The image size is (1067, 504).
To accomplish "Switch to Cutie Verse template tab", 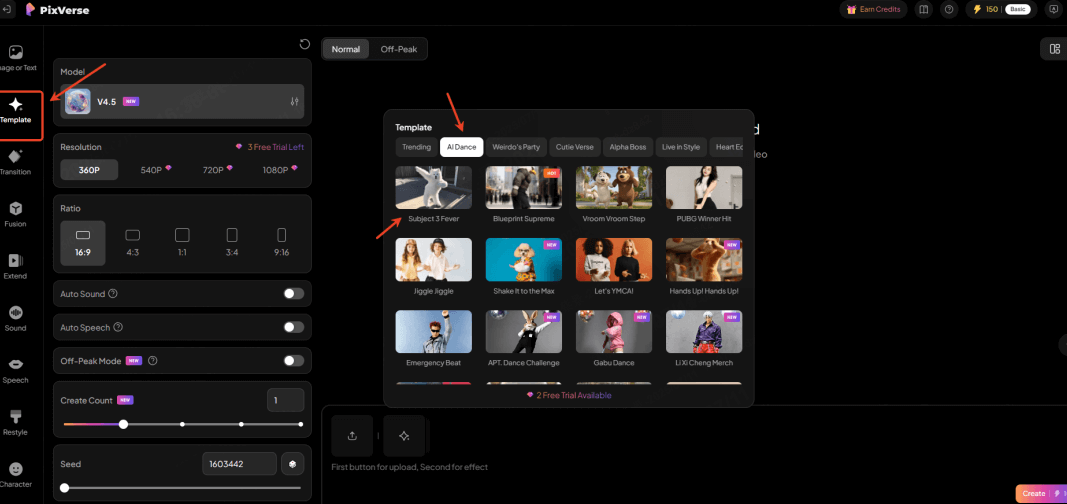I will [x=575, y=147].
